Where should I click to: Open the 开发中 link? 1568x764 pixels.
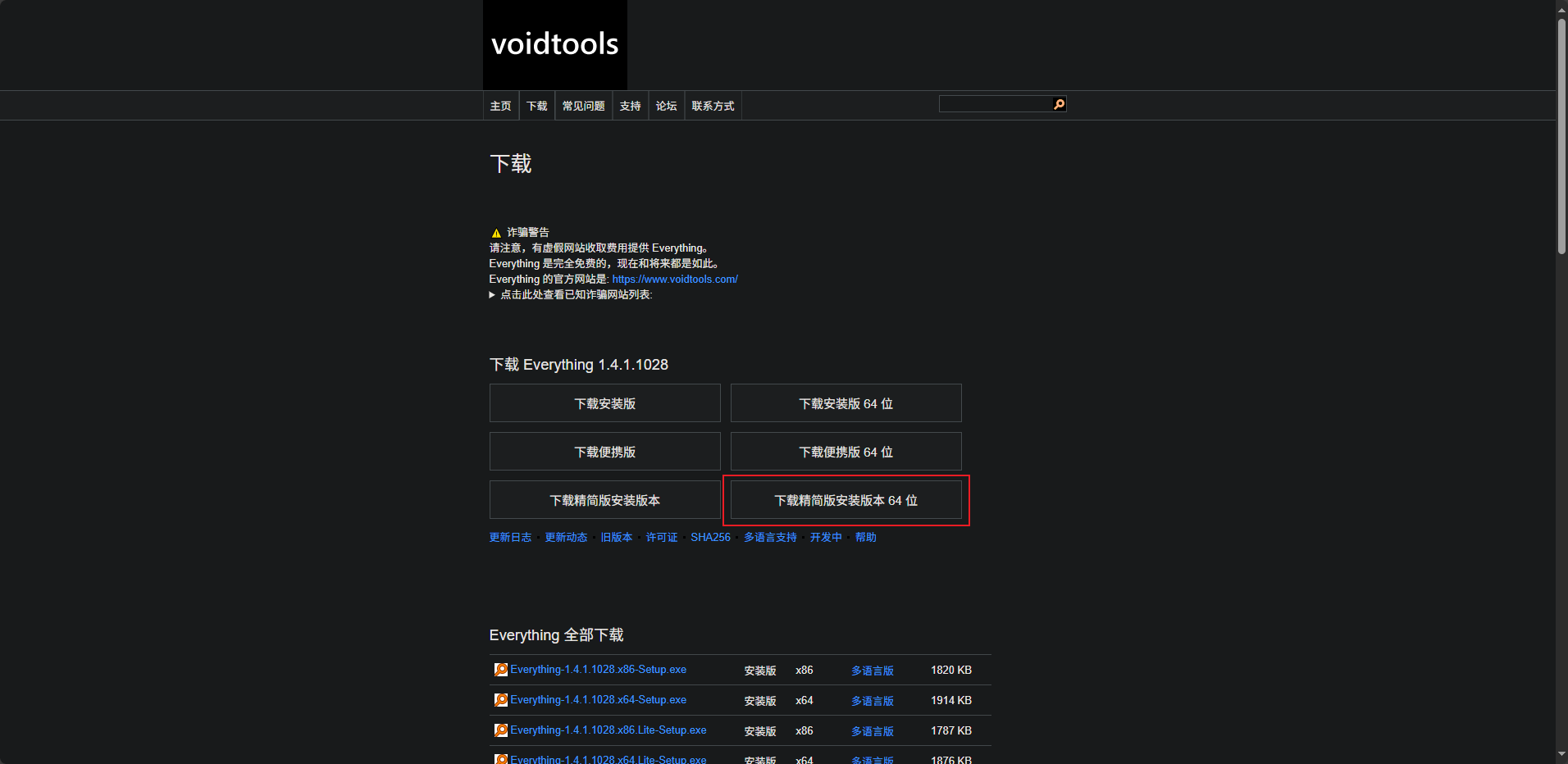tap(827, 538)
